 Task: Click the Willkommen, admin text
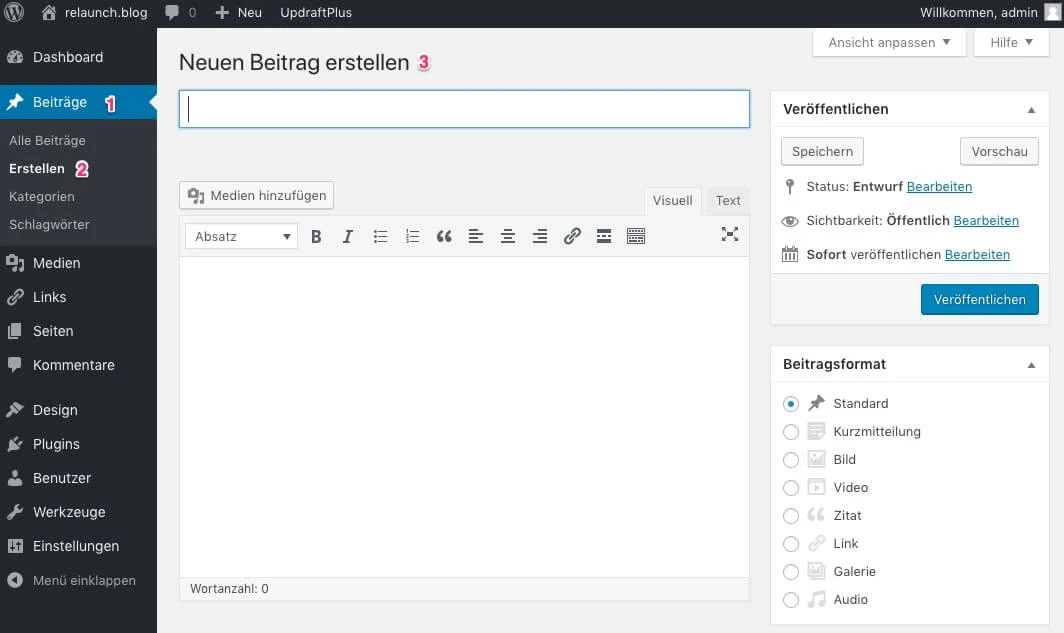tap(978, 12)
